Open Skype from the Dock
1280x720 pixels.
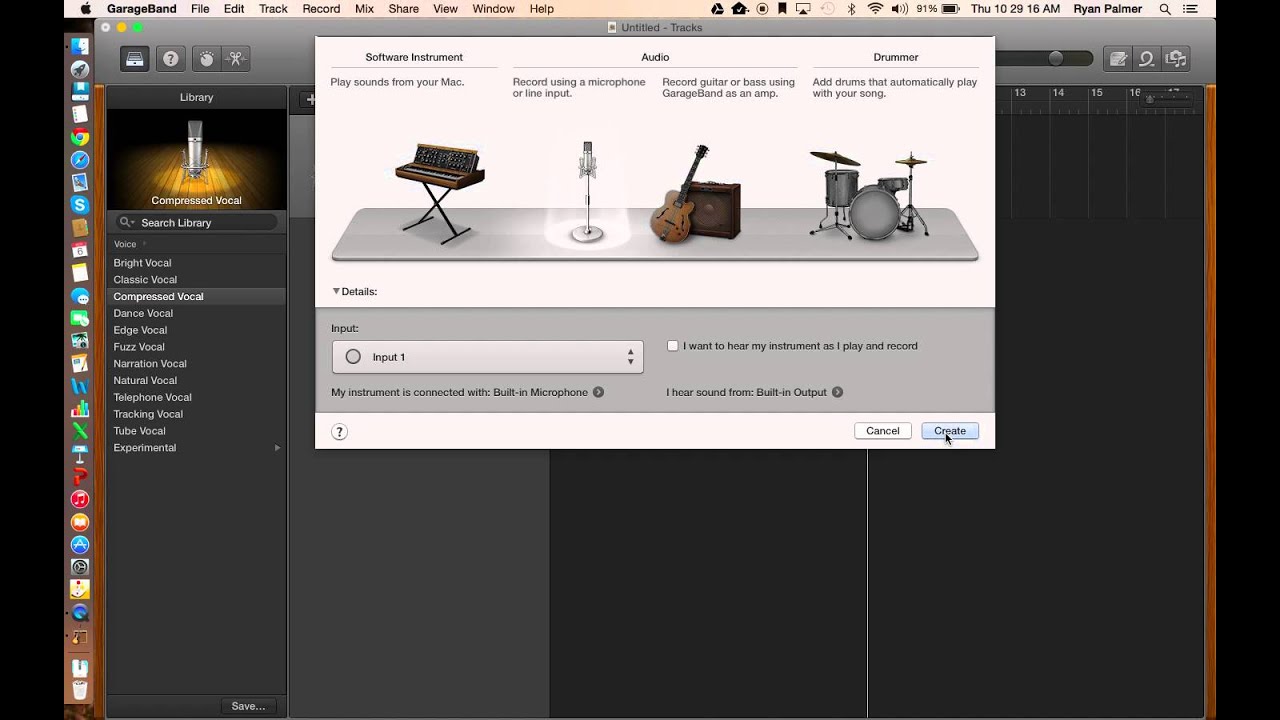[x=80, y=205]
